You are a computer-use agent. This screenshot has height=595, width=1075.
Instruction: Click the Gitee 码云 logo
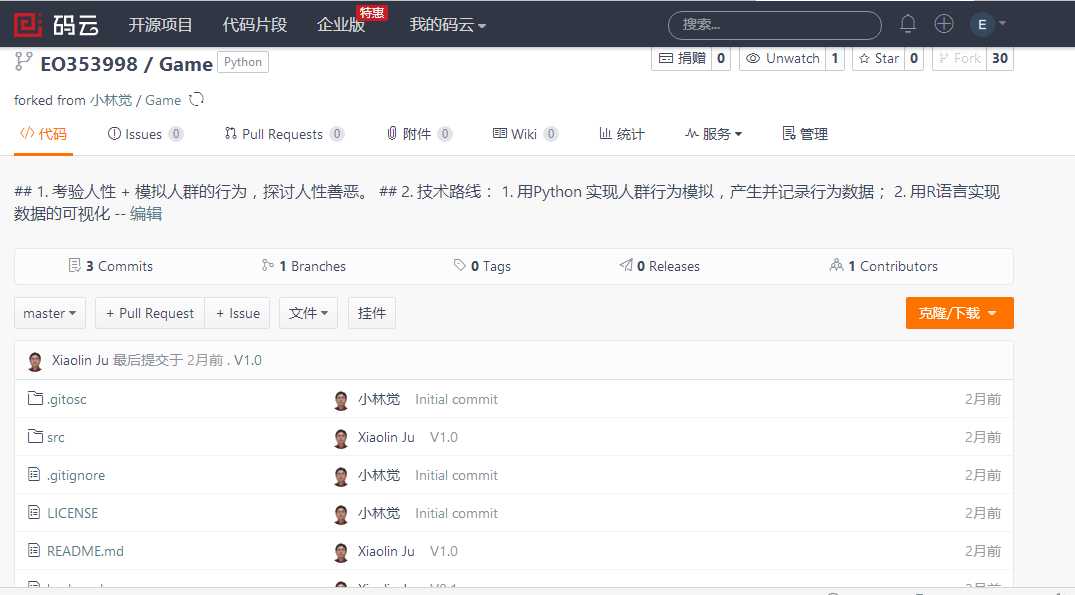click(x=56, y=25)
